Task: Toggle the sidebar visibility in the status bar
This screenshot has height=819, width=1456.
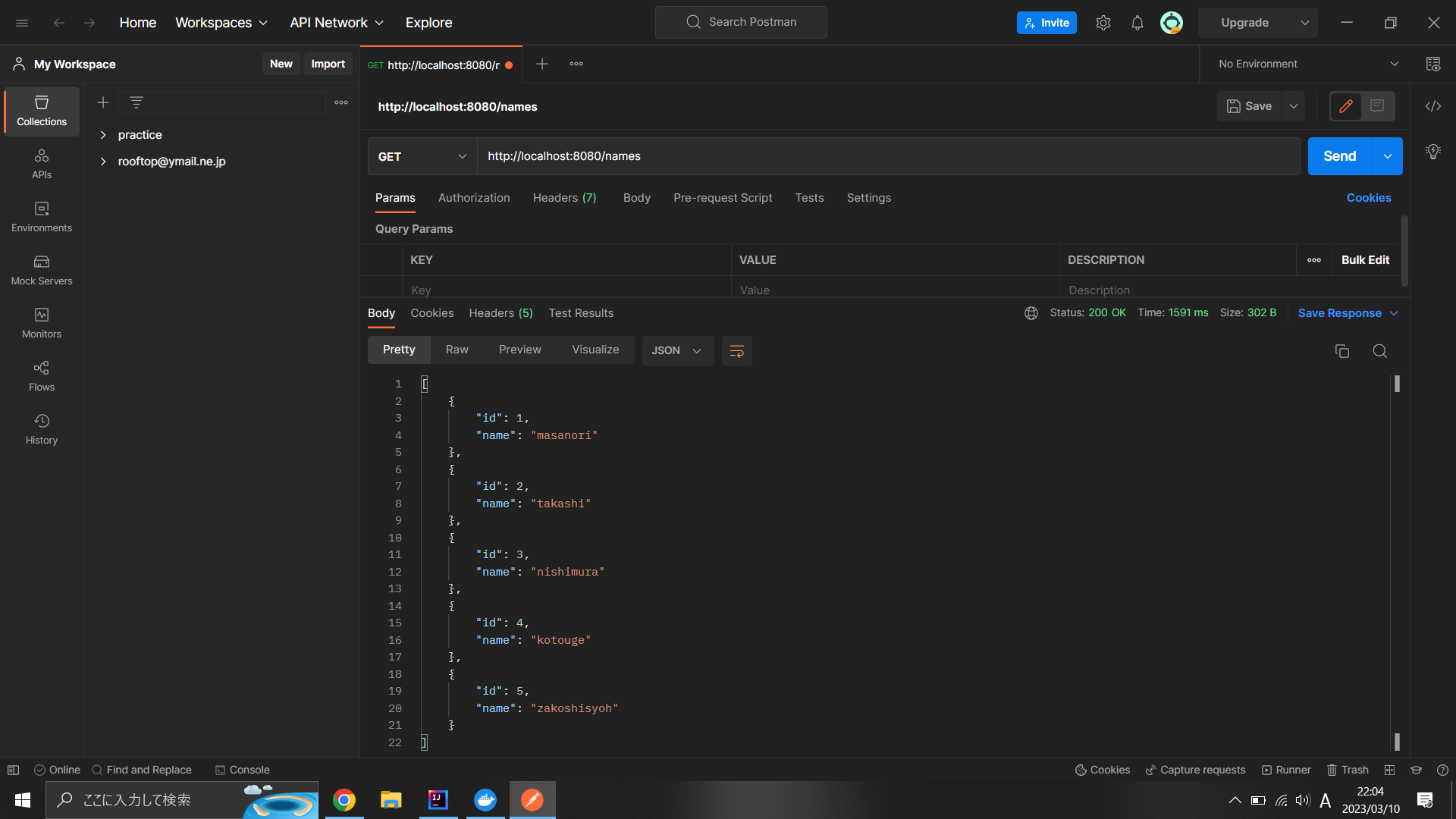Action: click(x=13, y=770)
